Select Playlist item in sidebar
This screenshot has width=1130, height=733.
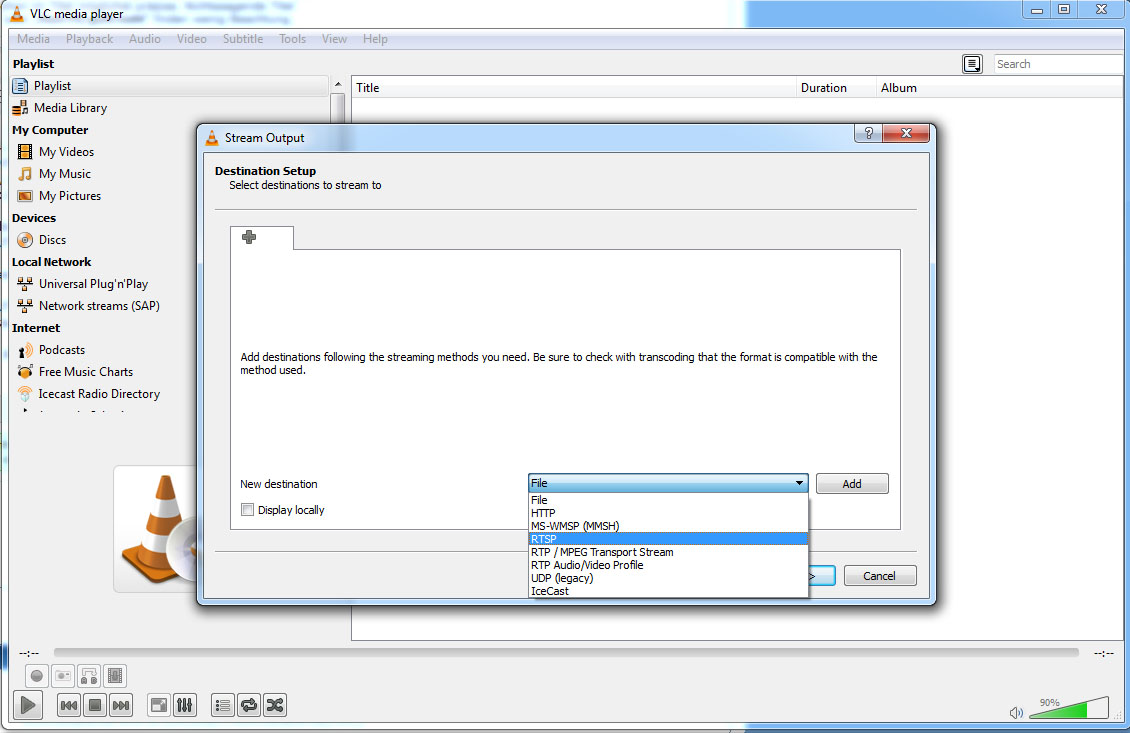[169, 86]
